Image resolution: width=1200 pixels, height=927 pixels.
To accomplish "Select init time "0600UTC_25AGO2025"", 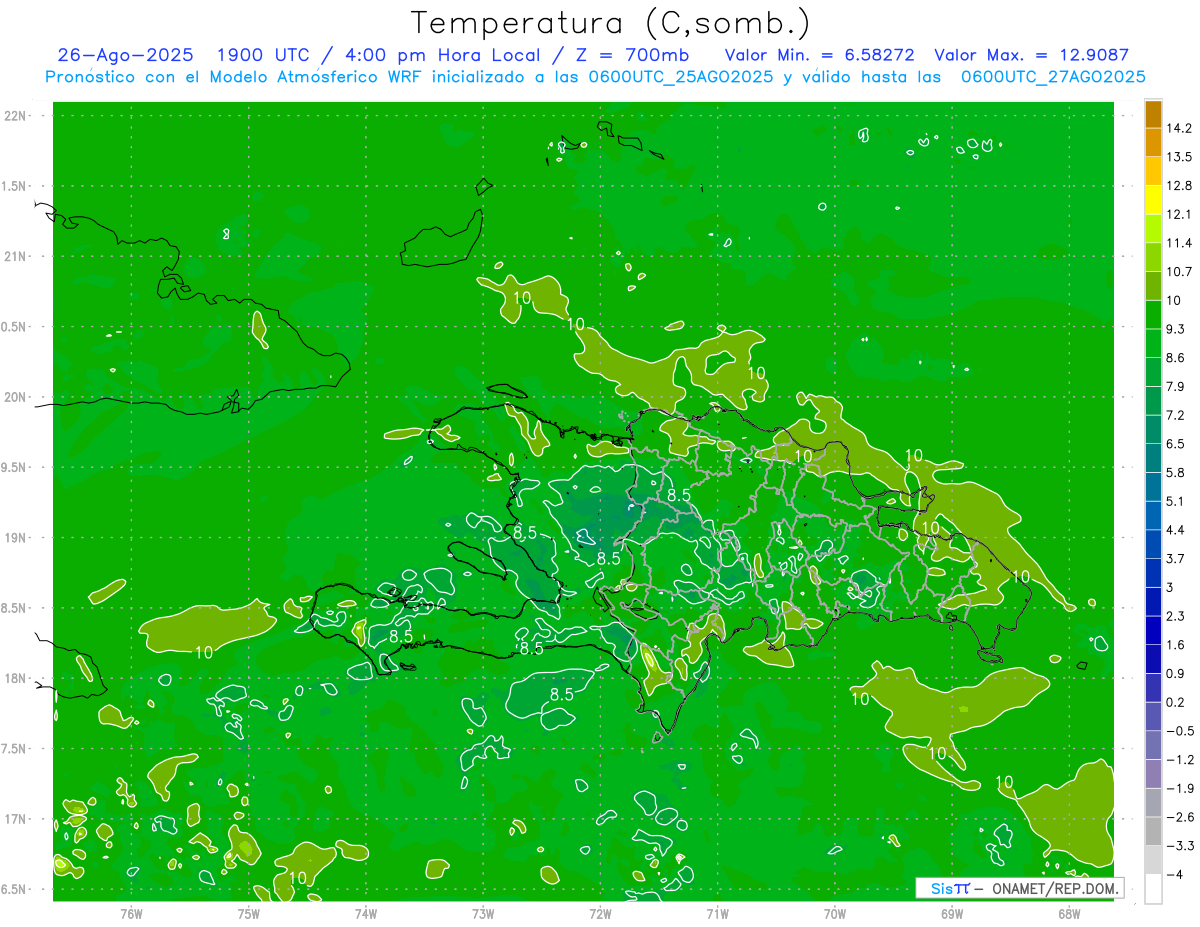I will [682, 77].
